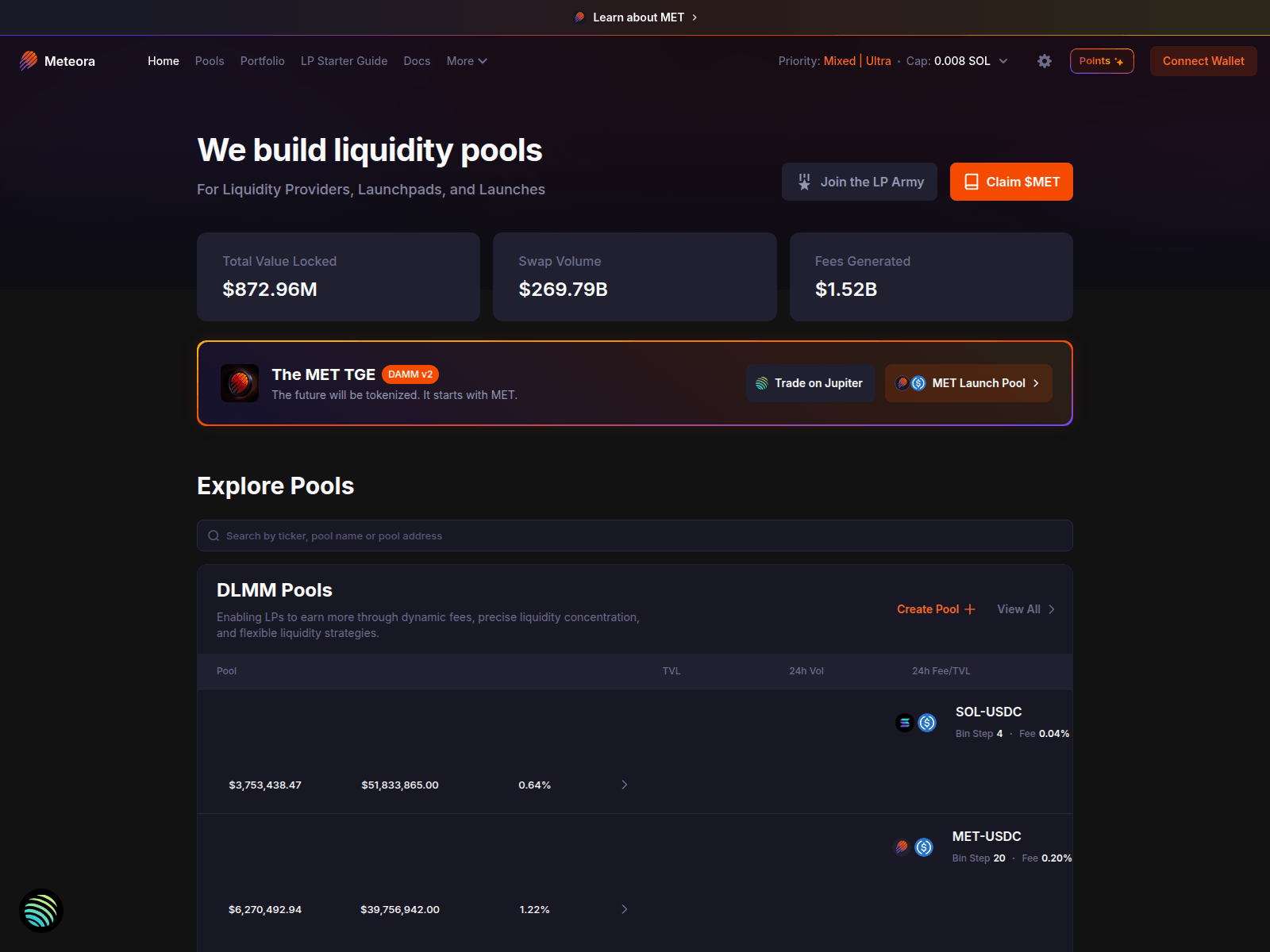Open MET-USDC pool row chevron
This screenshot has width=1270, height=952.
coord(625,909)
